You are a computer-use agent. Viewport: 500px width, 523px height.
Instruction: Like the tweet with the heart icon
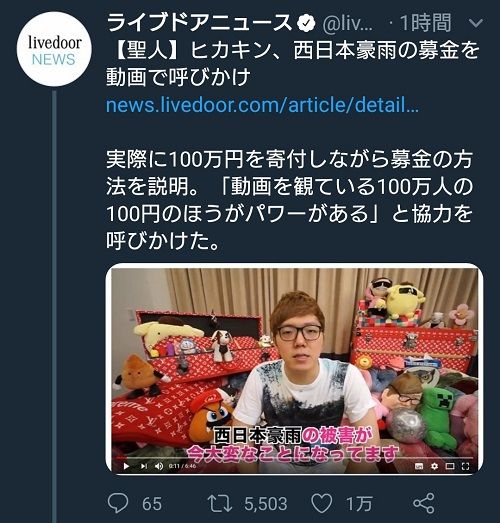(x=322, y=503)
